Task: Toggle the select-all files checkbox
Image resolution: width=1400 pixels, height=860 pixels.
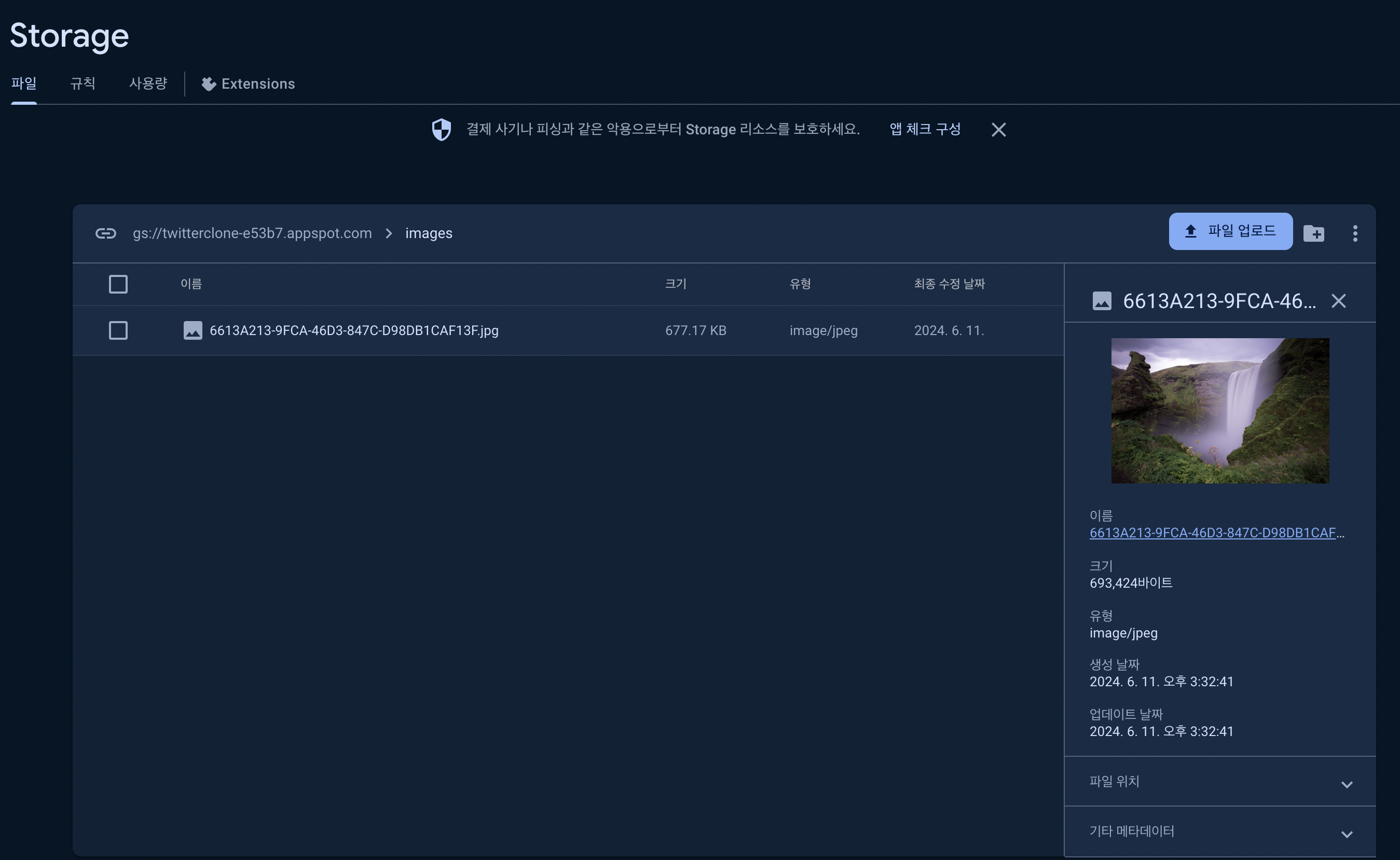Action: (118, 284)
